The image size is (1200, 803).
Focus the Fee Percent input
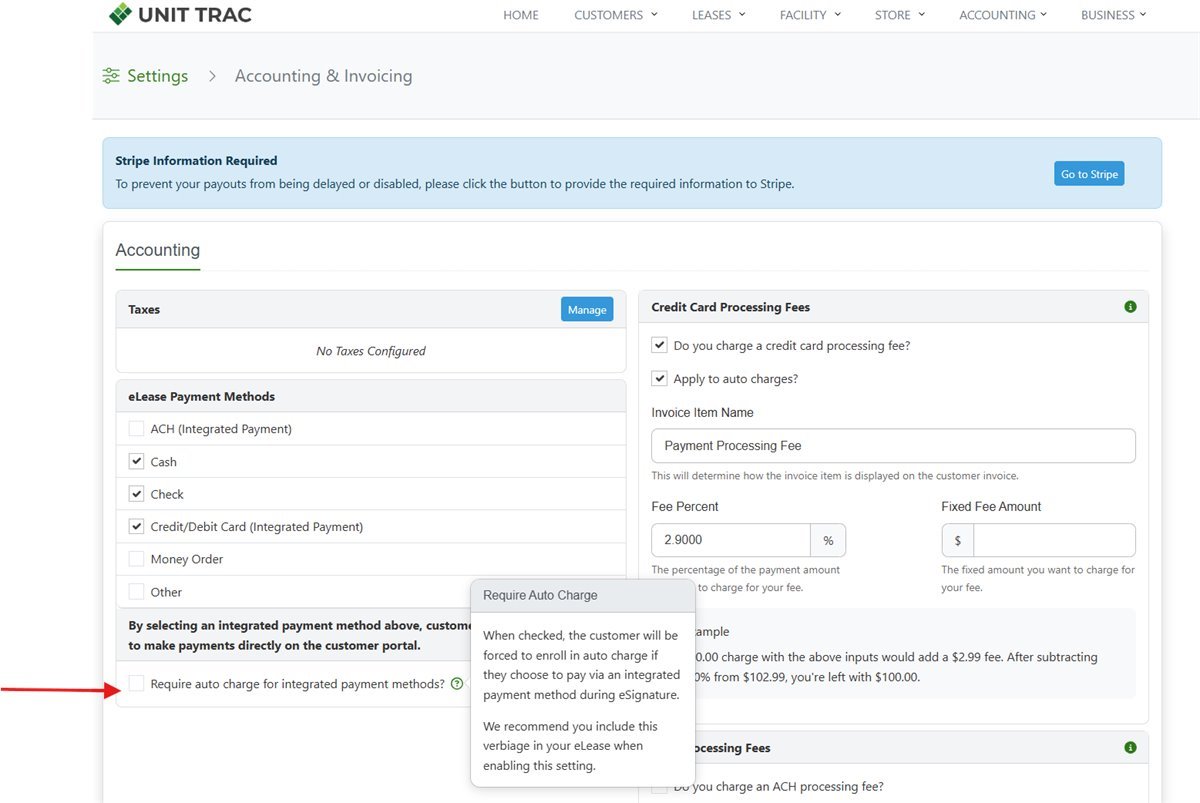click(731, 540)
